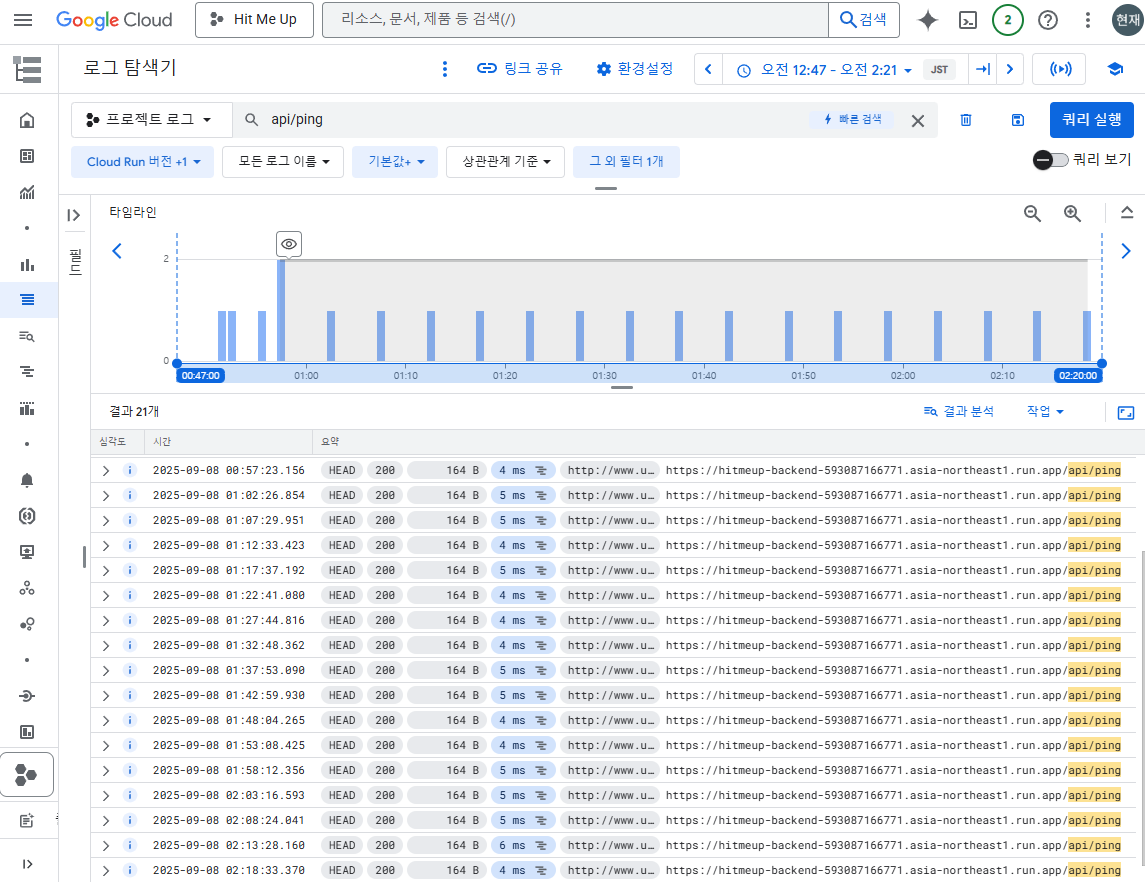Open the main navigation hamburger menu

click(x=23, y=20)
